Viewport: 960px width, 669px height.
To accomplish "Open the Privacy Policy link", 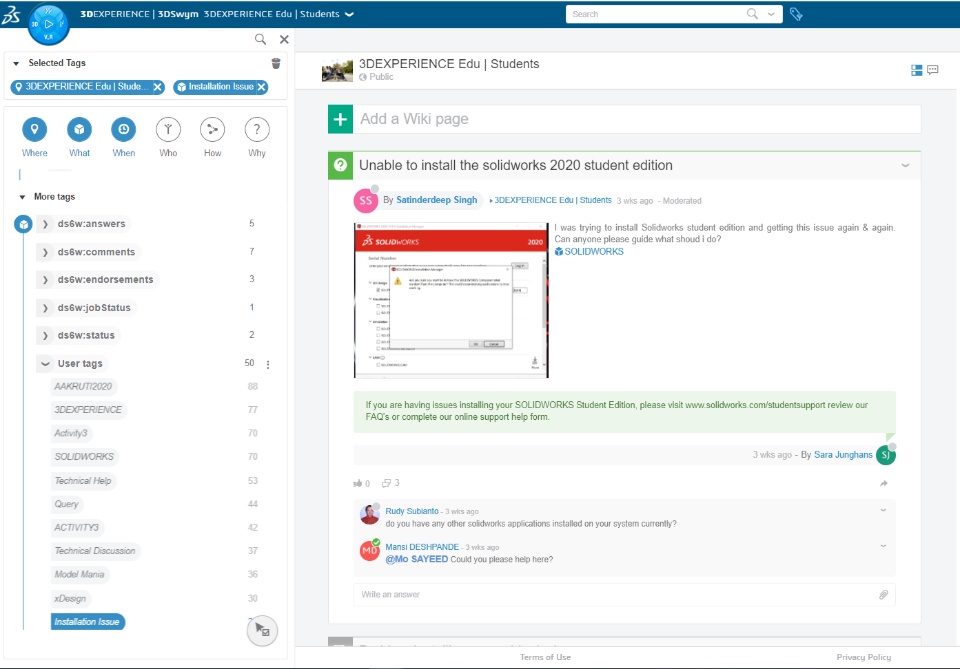I will [864, 657].
